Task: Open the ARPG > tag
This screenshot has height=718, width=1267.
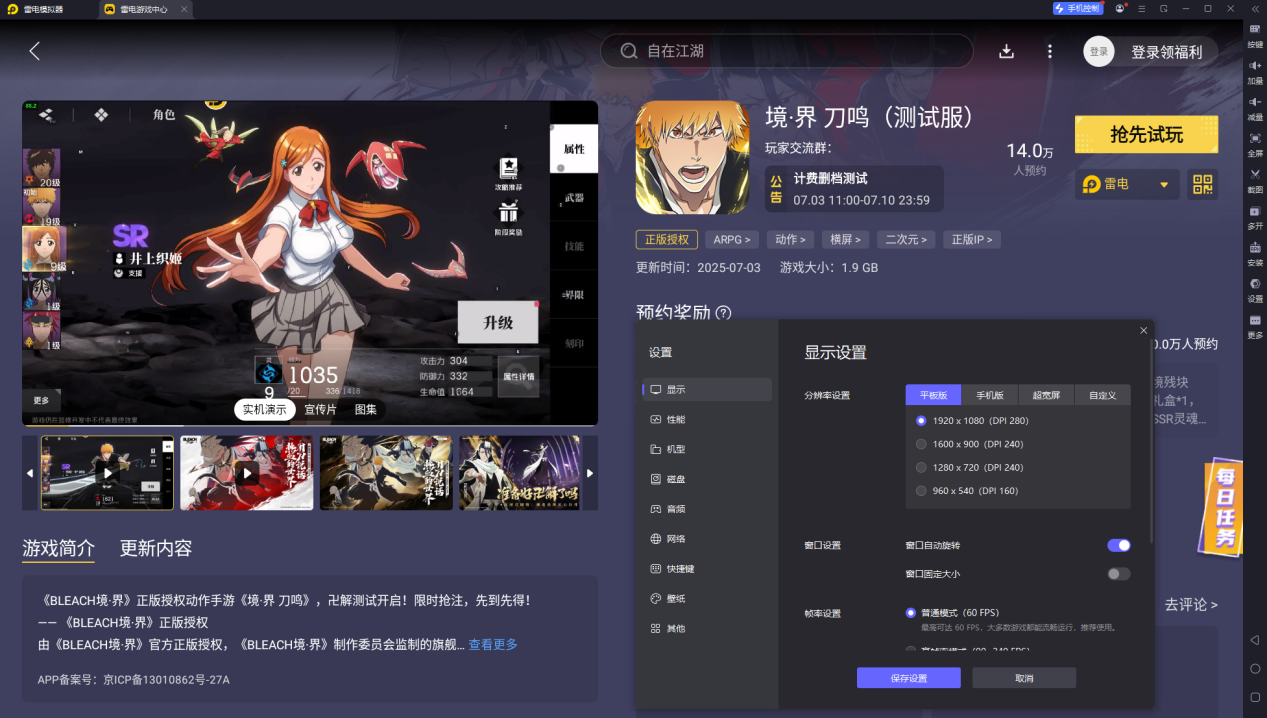Action: [x=732, y=239]
